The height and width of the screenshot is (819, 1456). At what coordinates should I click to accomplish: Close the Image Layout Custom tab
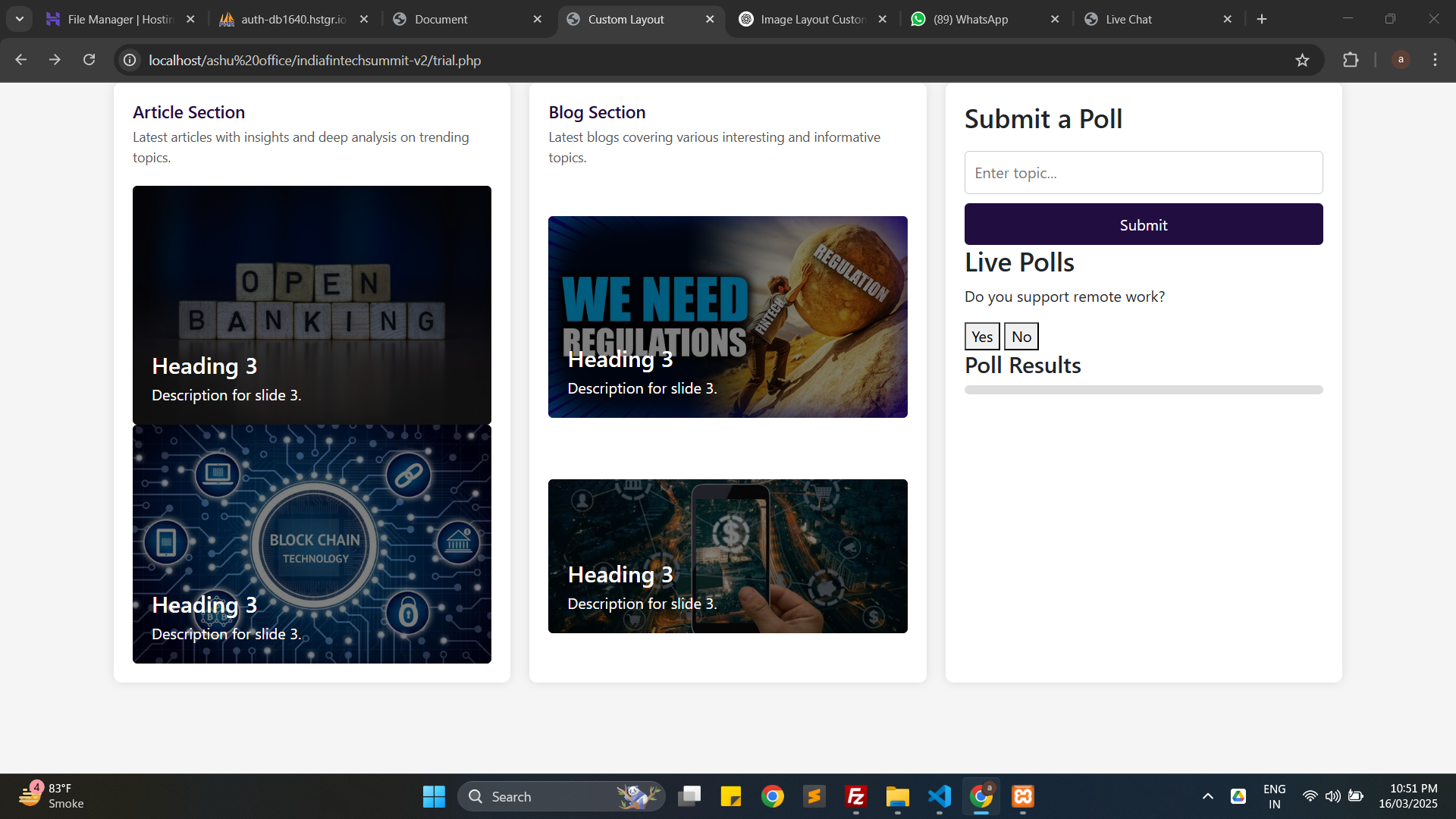coord(883,19)
